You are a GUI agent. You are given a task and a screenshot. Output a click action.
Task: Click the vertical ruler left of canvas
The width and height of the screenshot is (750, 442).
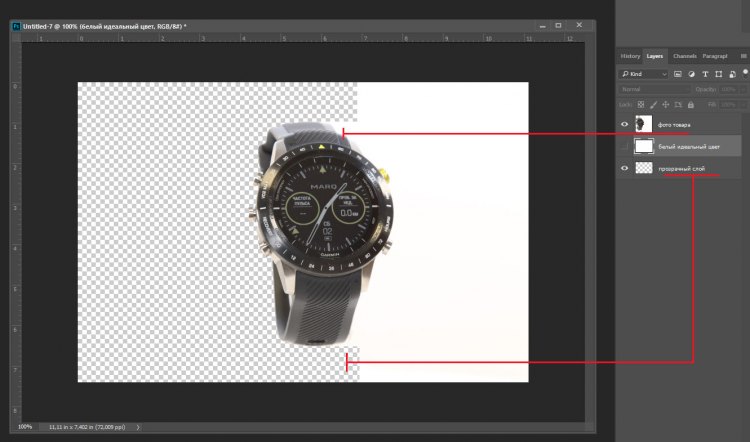(x=16, y=232)
